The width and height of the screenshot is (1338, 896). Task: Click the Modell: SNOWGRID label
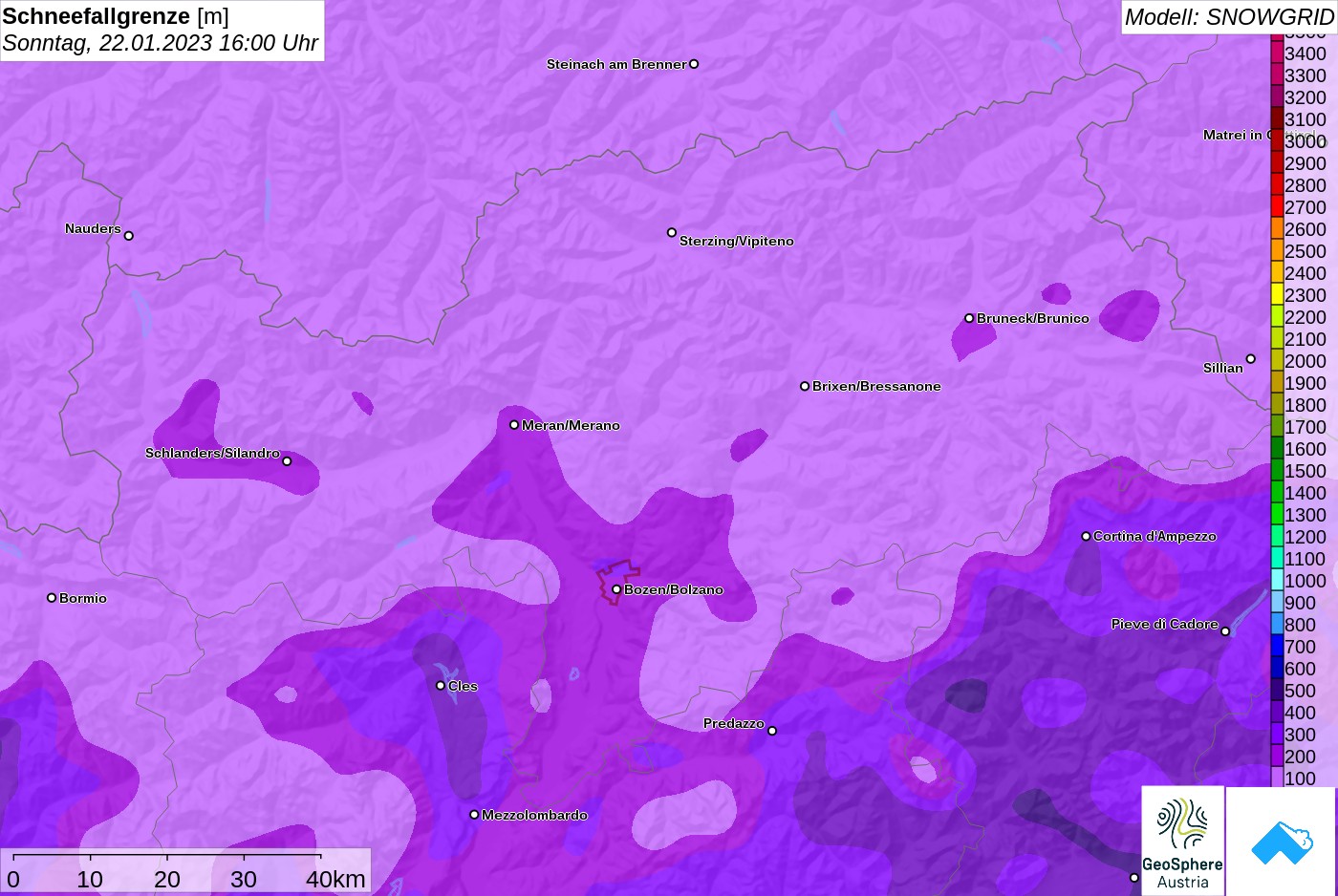point(1229,17)
